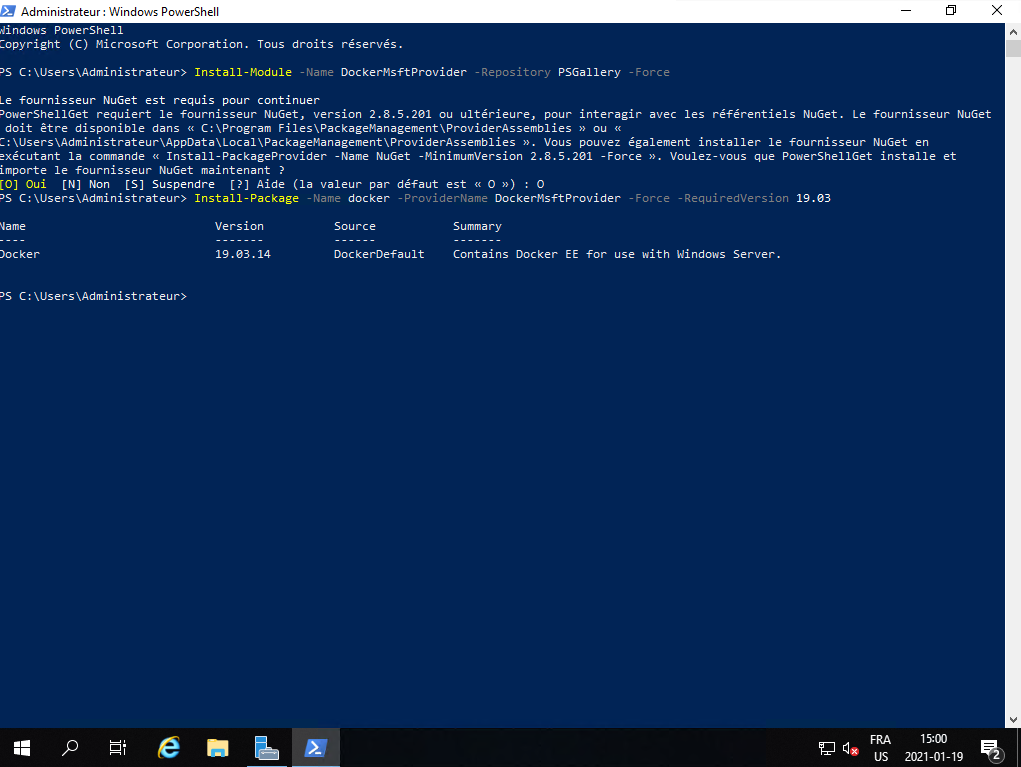Minimize the PowerShell window

(906, 11)
